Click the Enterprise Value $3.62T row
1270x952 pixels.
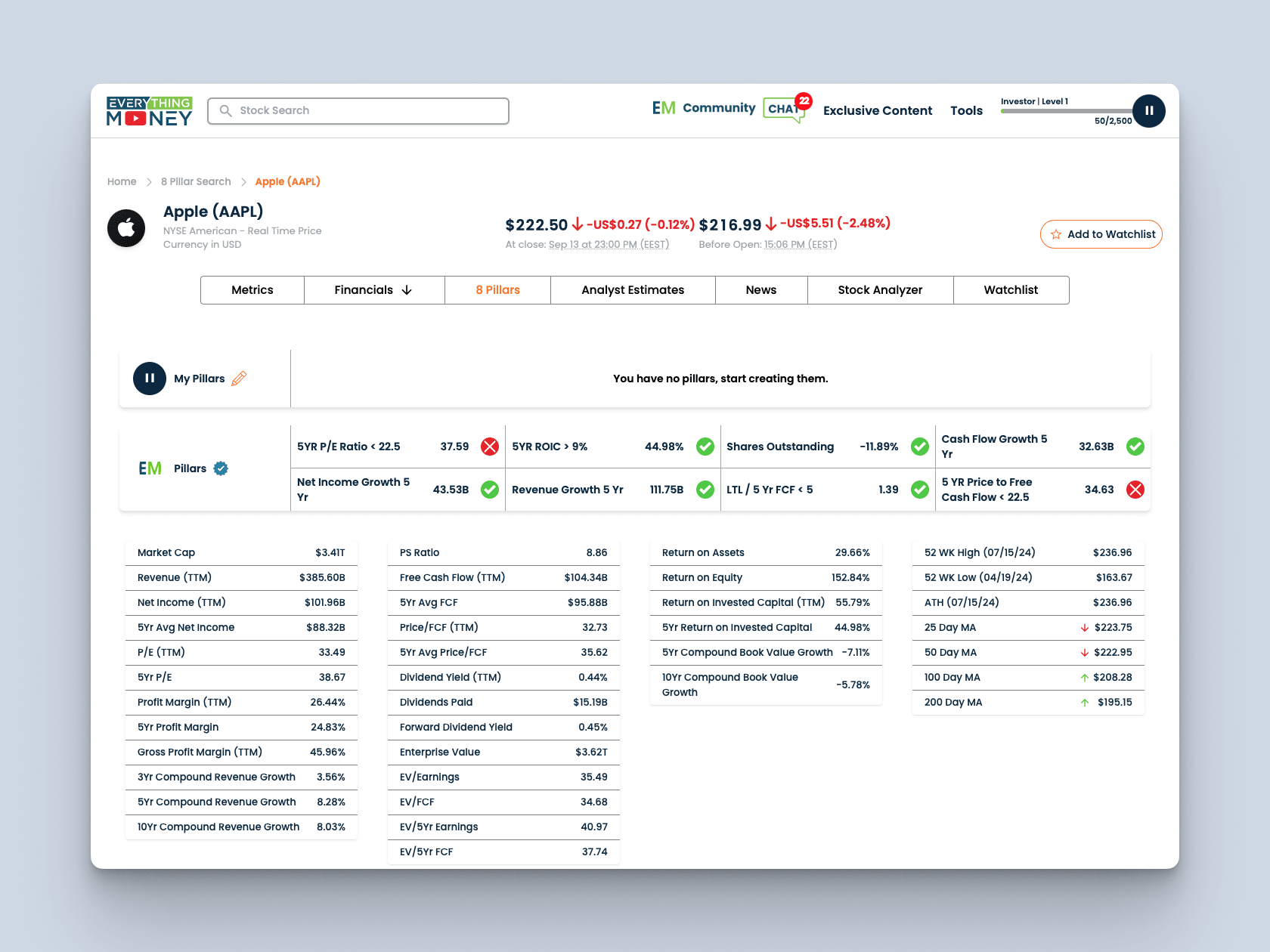(x=503, y=753)
